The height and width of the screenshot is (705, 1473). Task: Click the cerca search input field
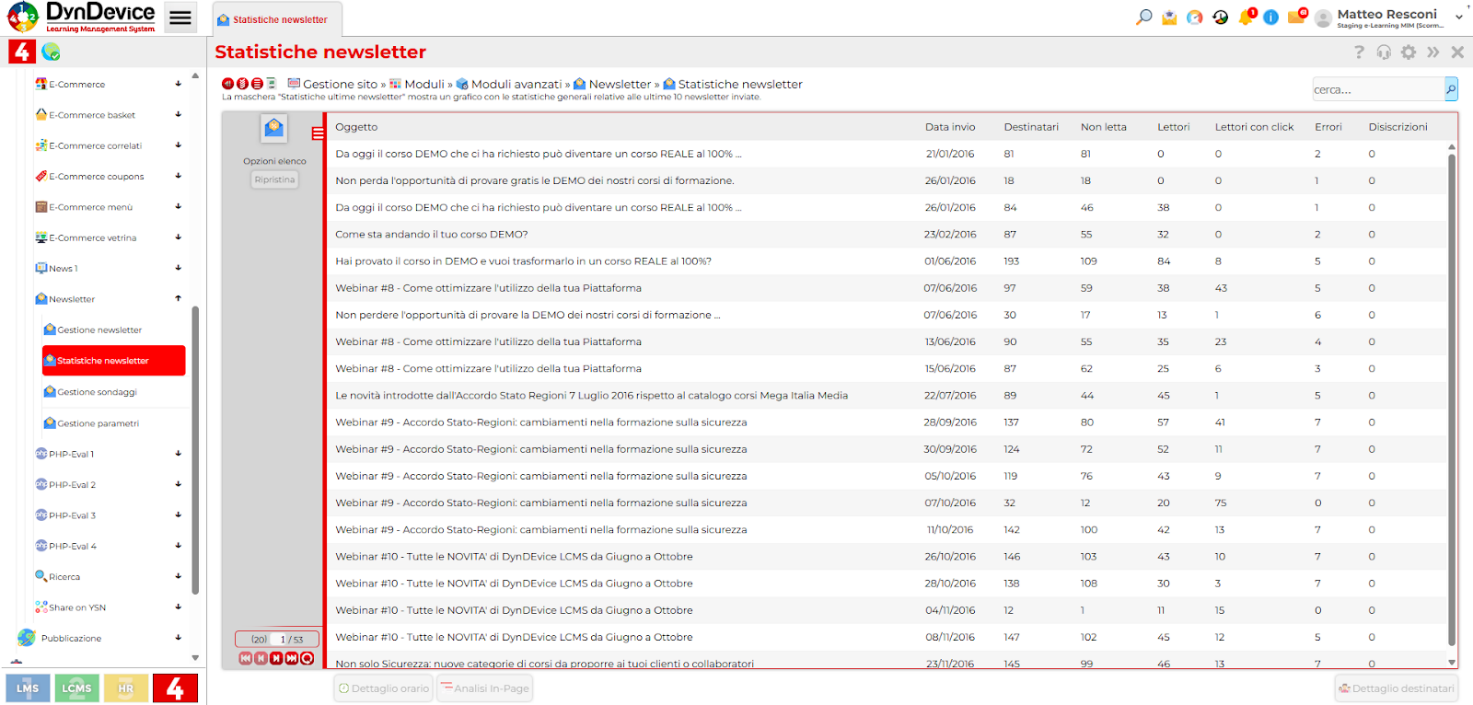[1377, 90]
